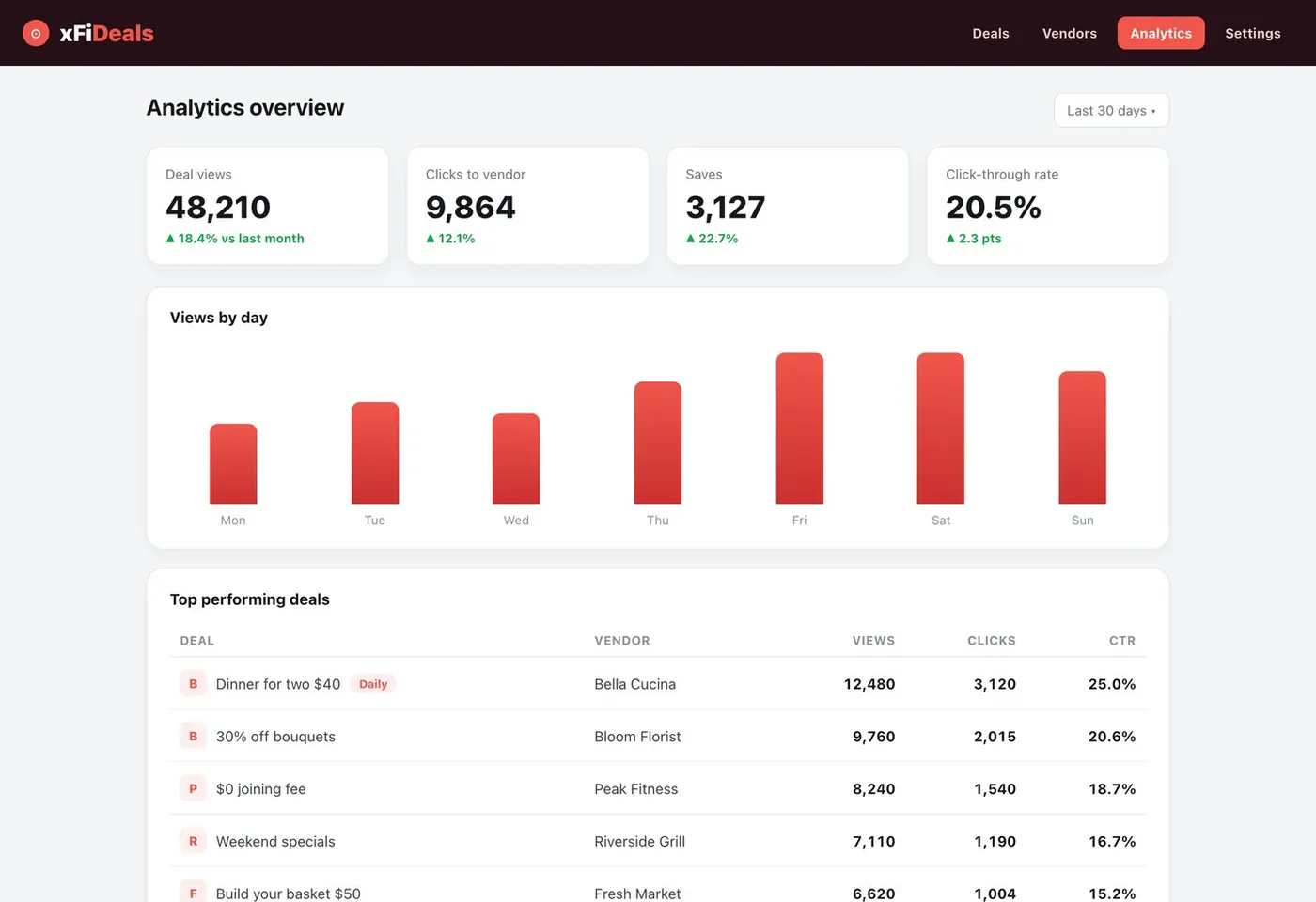Viewport: 1316px width, 902px height.
Task: Select the Clicks to vendor stat card
Action: [527, 206]
